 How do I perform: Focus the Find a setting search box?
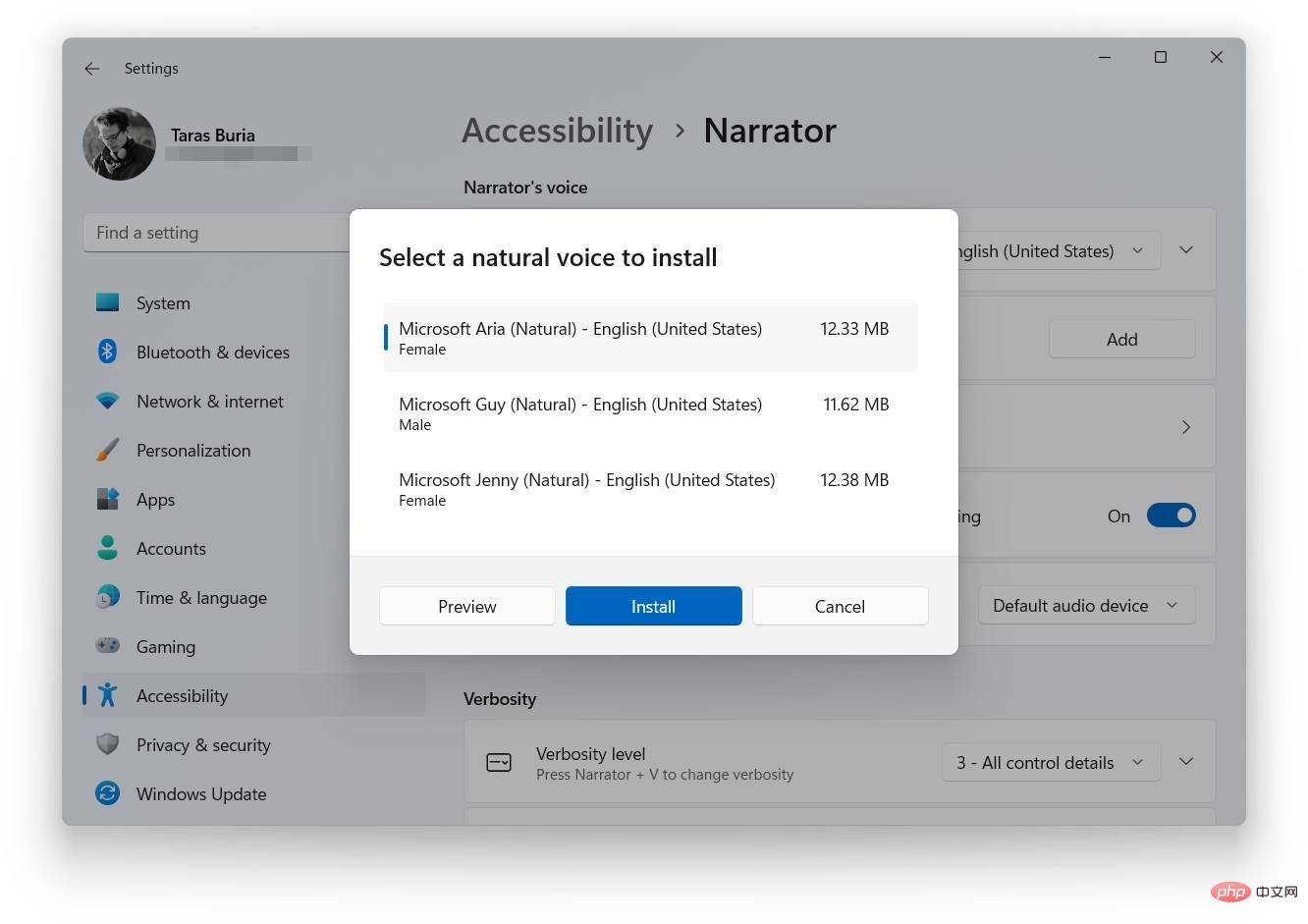pyautogui.click(x=216, y=233)
